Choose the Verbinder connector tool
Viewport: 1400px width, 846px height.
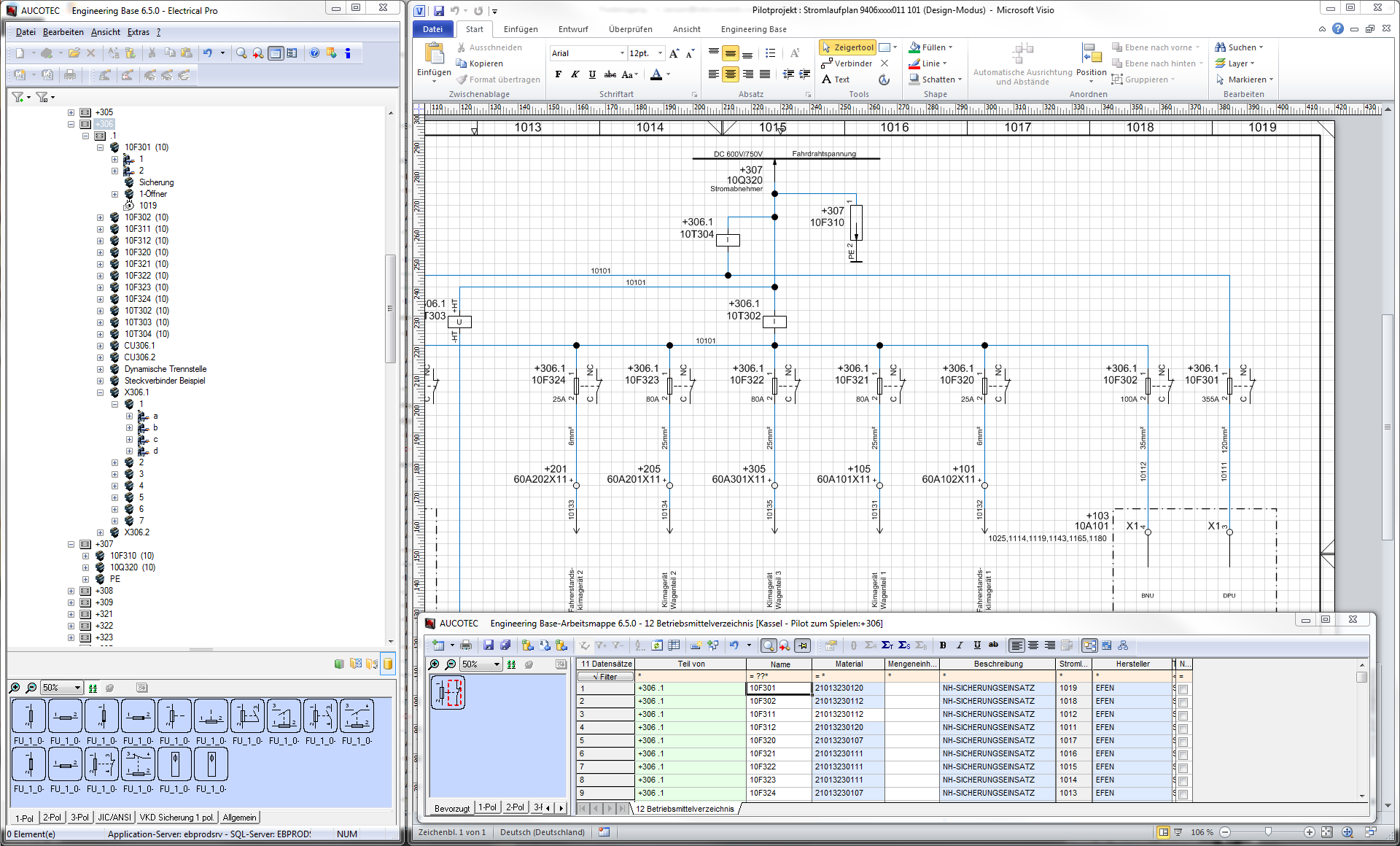click(847, 63)
